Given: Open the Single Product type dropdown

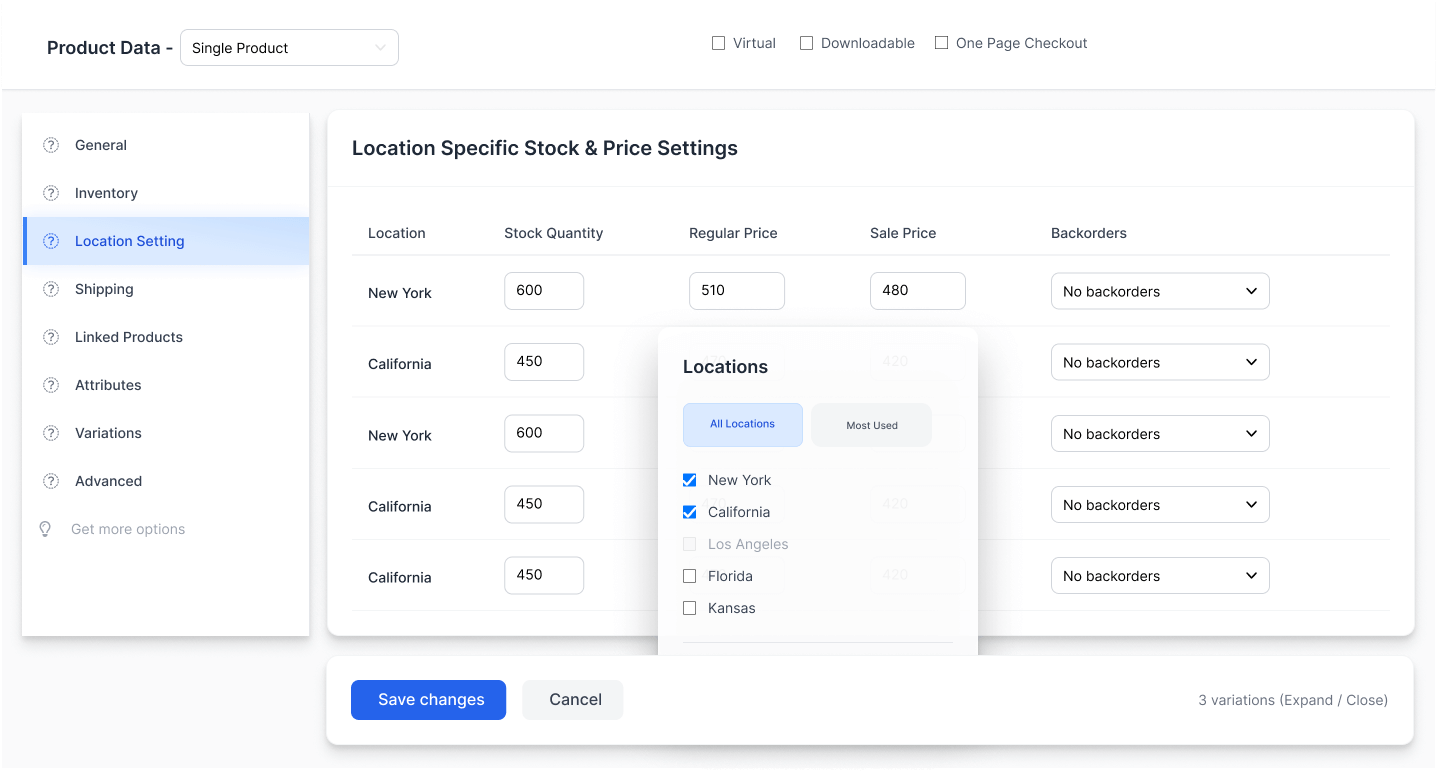Looking at the screenshot, I should 289,47.
